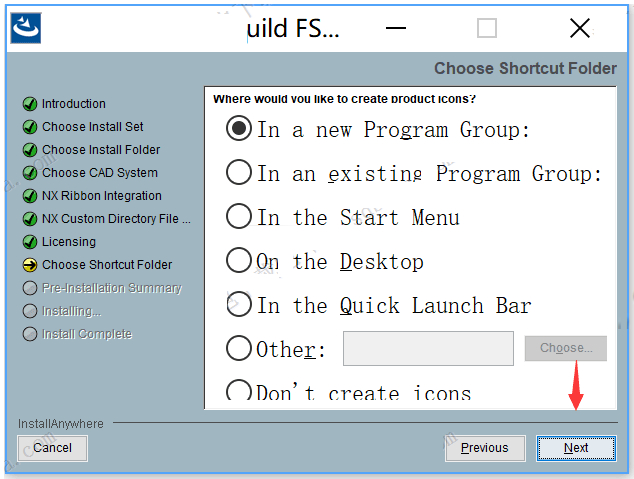The height and width of the screenshot is (479, 634).
Task: Choose the In the Start Menu option
Action: pyautogui.click(x=239, y=217)
